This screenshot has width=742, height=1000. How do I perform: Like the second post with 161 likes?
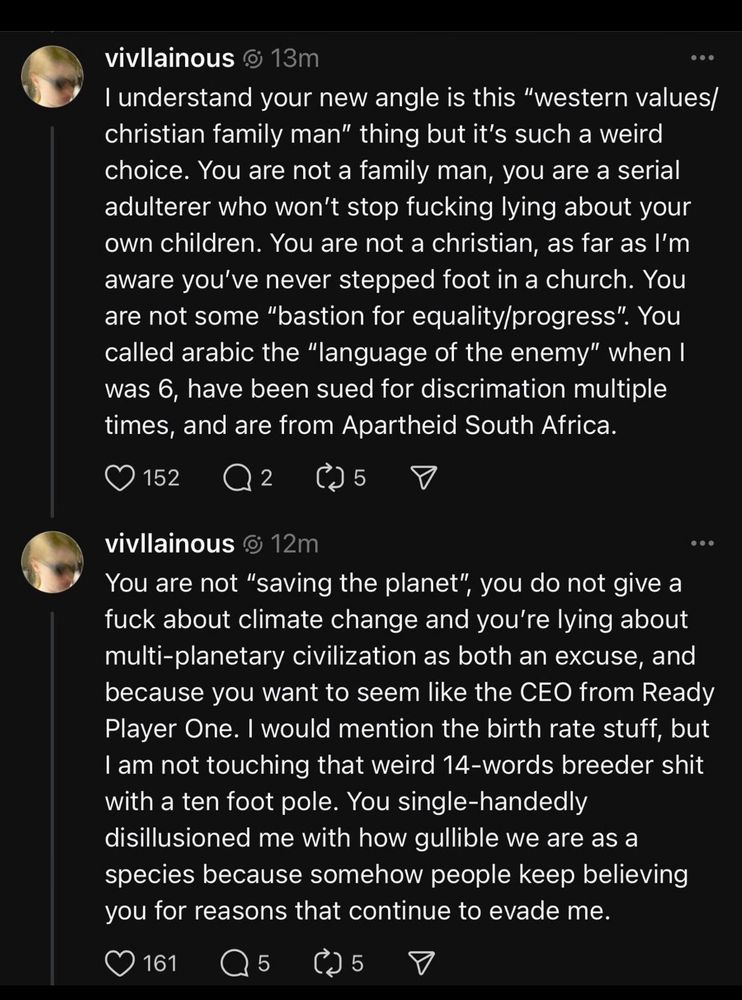119,963
